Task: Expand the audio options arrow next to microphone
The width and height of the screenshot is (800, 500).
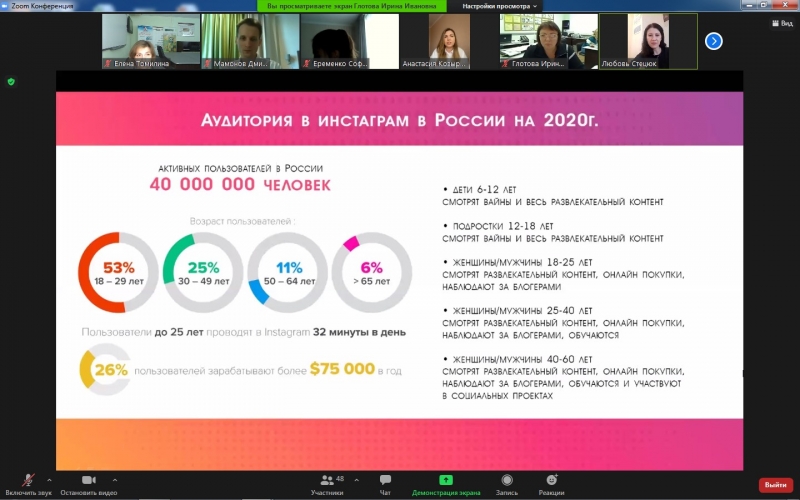Action: [x=49, y=480]
